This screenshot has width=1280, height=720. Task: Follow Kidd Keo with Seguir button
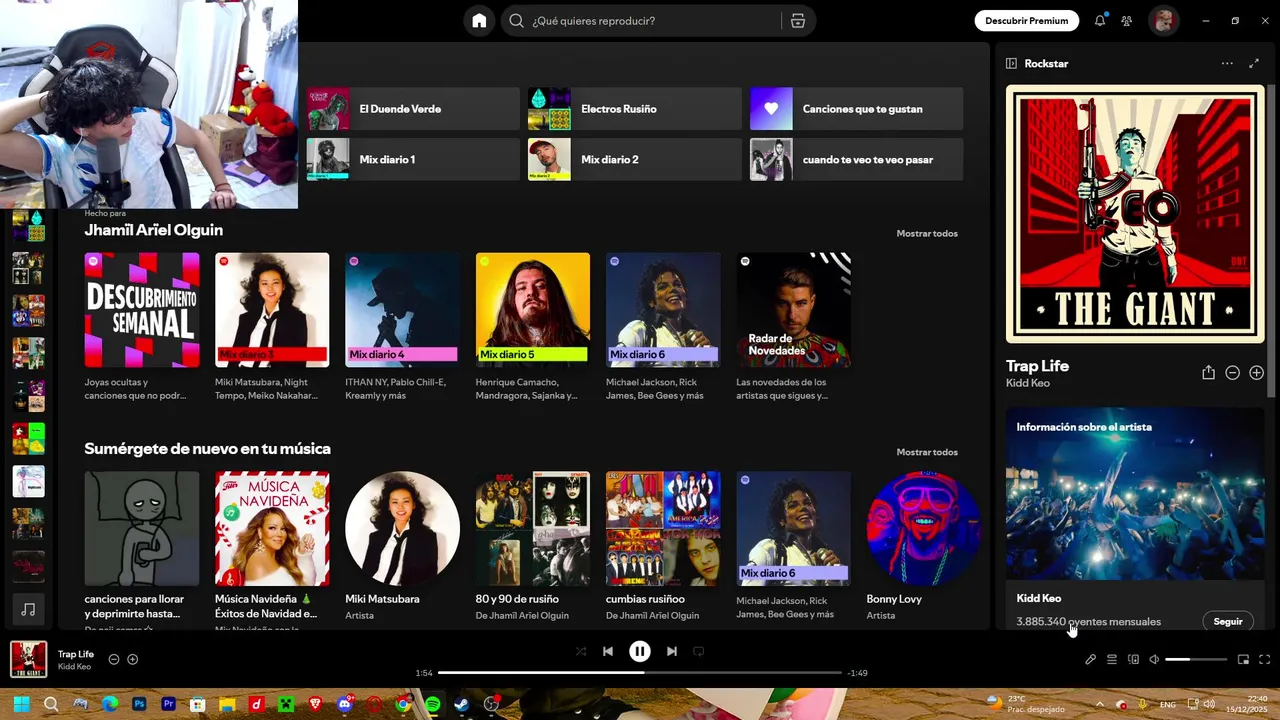[1227, 621]
